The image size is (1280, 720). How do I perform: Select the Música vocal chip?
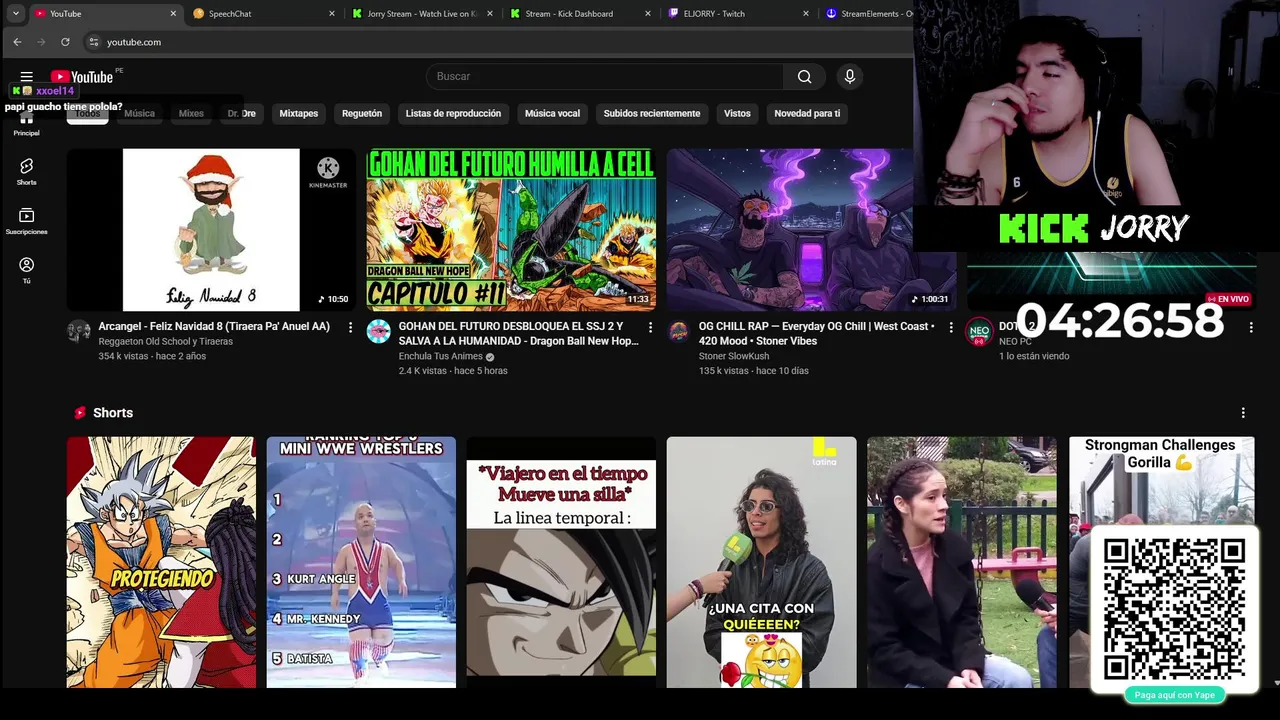click(x=552, y=114)
